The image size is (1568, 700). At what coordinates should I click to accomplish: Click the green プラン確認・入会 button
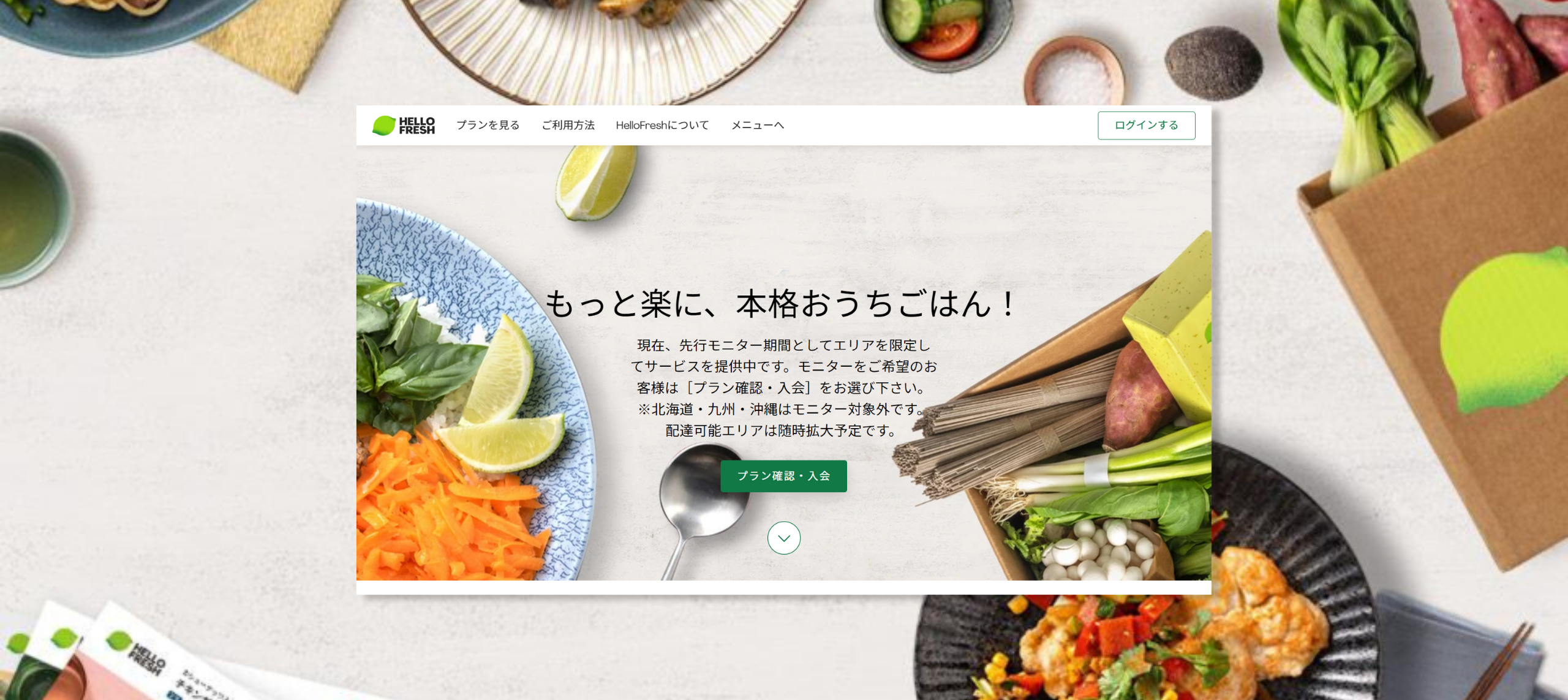click(783, 476)
